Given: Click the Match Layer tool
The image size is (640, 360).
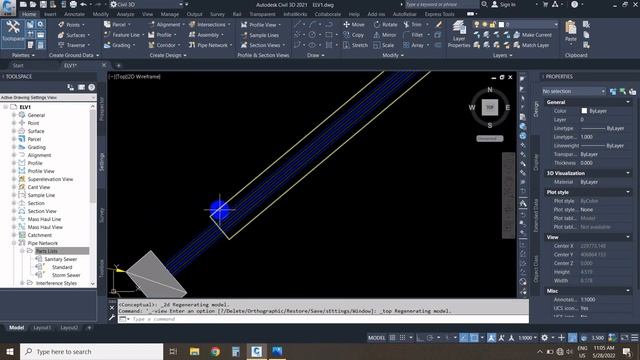Looking at the screenshot, I should click(x=531, y=45).
